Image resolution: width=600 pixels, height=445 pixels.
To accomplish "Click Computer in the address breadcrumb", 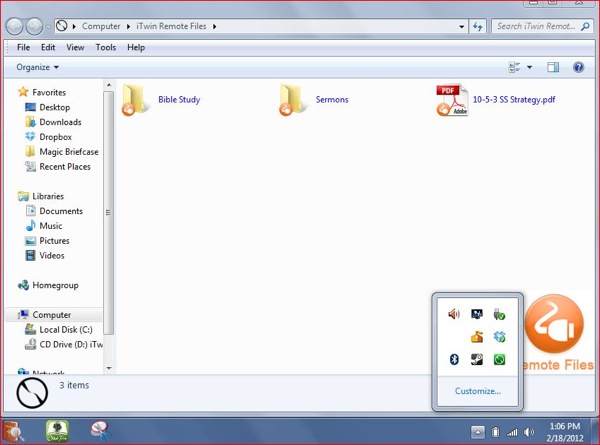I will point(101,26).
